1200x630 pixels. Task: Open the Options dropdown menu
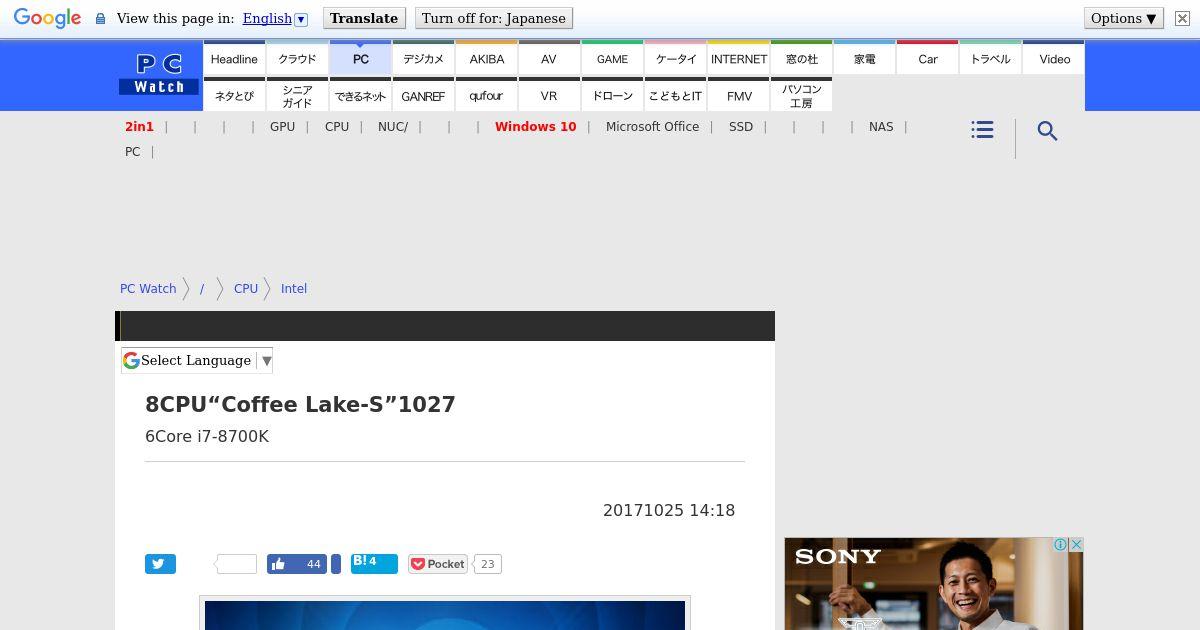(x=1124, y=19)
